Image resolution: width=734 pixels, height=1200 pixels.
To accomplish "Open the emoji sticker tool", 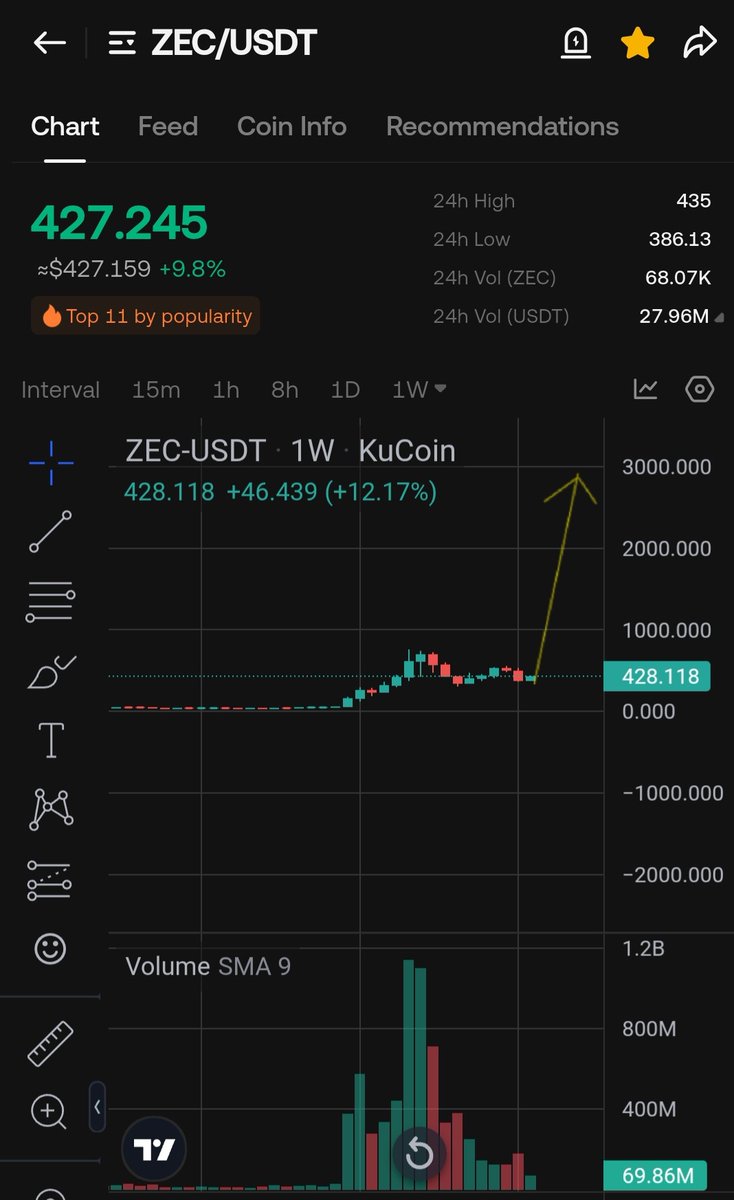I will 51,948.
